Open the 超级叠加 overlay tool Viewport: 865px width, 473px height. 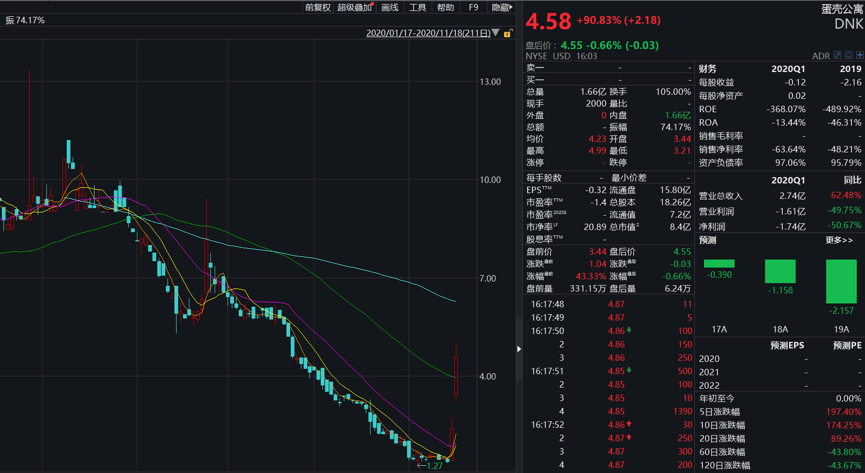tap(355, 7)
